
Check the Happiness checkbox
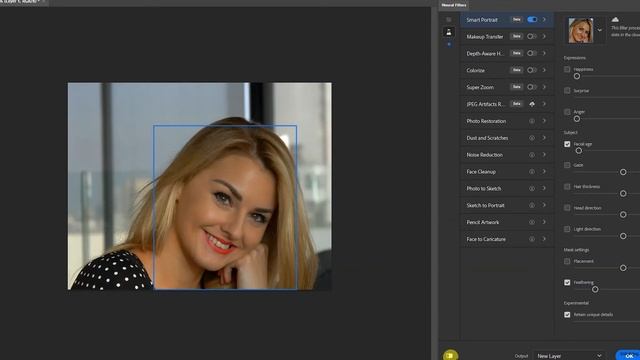[x=567, y=69]
